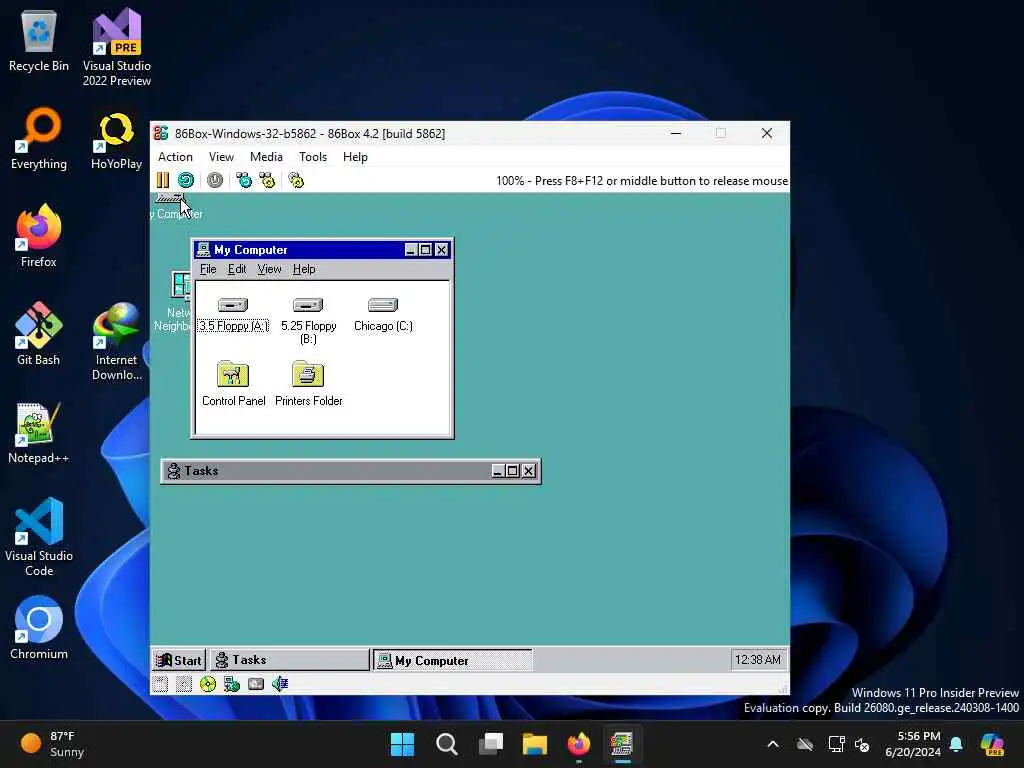
Task: Maximize the Tasks window
Action: [513, 471]
